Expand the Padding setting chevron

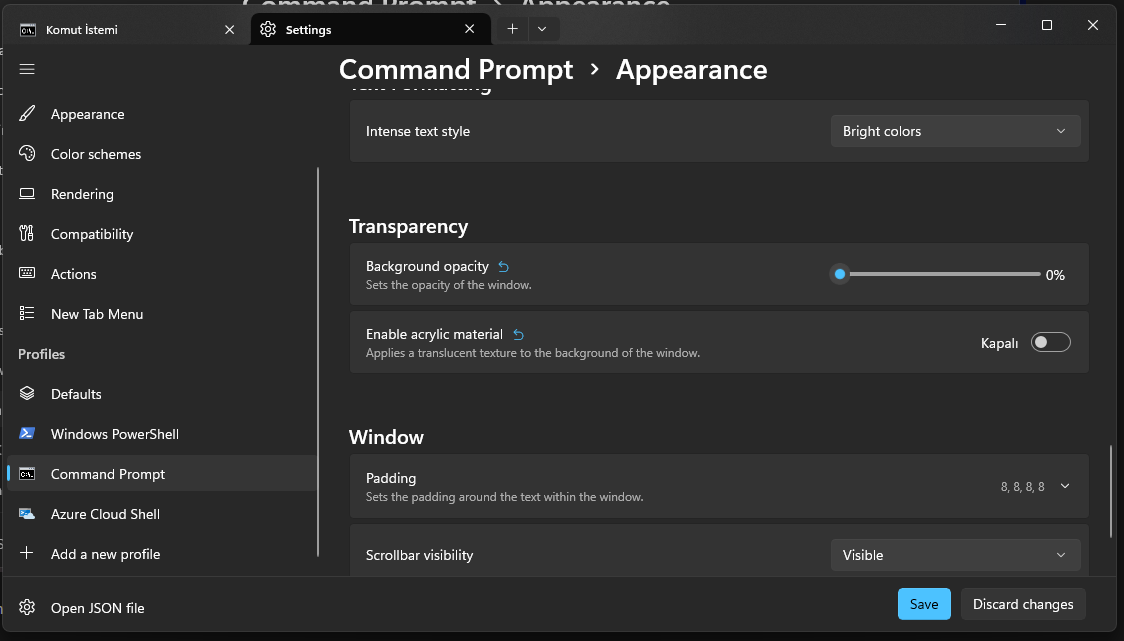pyautogui.click(x=1065, y=486)
